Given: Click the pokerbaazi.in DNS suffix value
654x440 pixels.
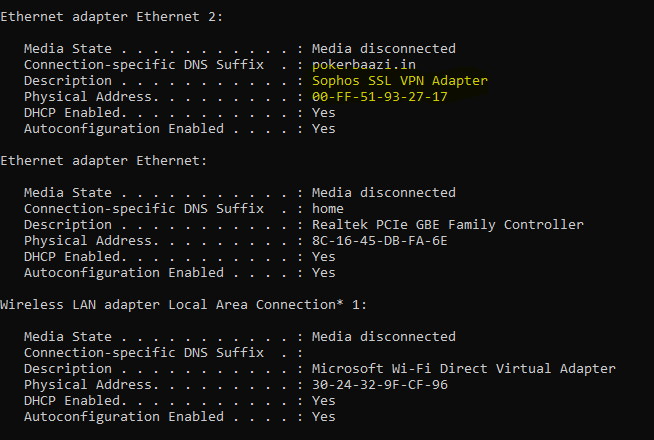Looking at the screenshot, I should pos(364,65).
